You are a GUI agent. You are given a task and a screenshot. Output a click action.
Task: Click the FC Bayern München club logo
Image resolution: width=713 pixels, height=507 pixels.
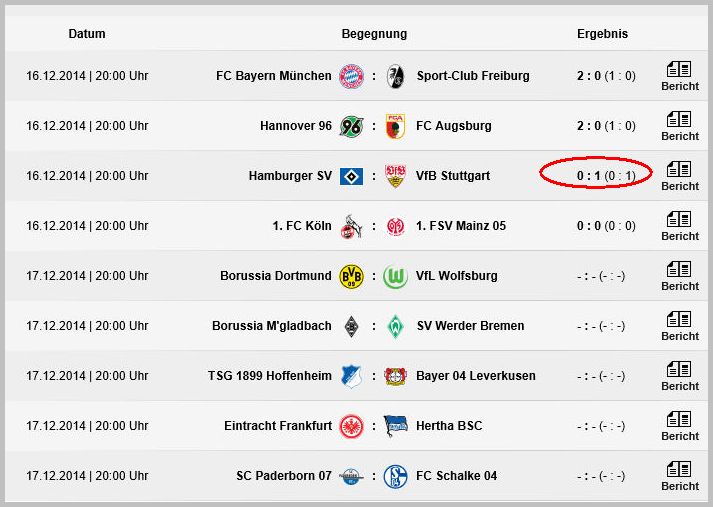tap(351, 76)
